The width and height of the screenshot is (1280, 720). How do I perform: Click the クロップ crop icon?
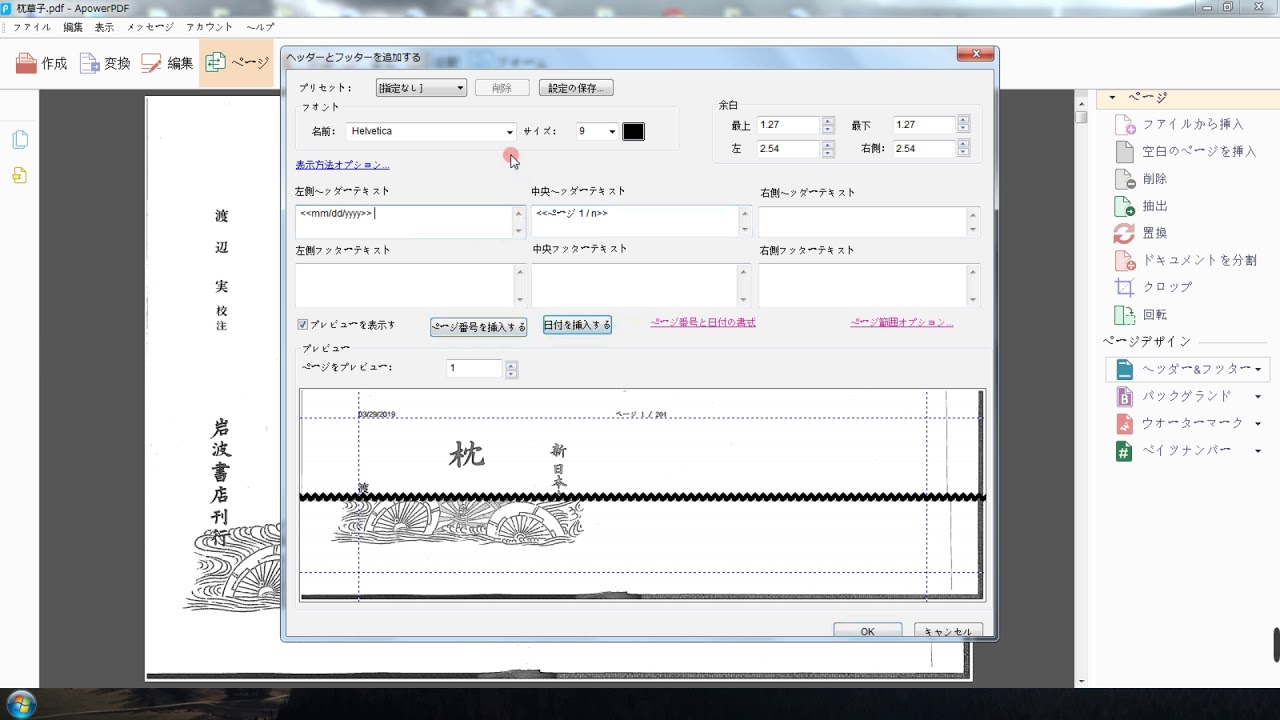(1125, 287)
